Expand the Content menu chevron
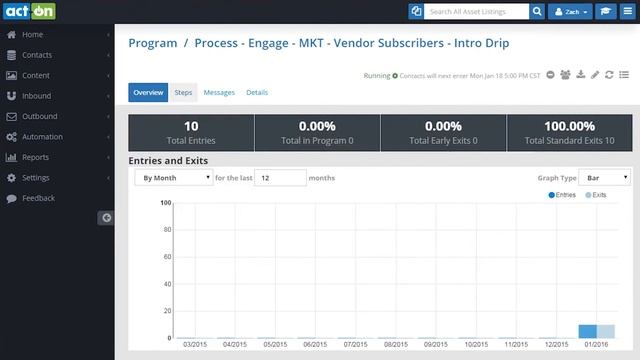 (108, 76)
